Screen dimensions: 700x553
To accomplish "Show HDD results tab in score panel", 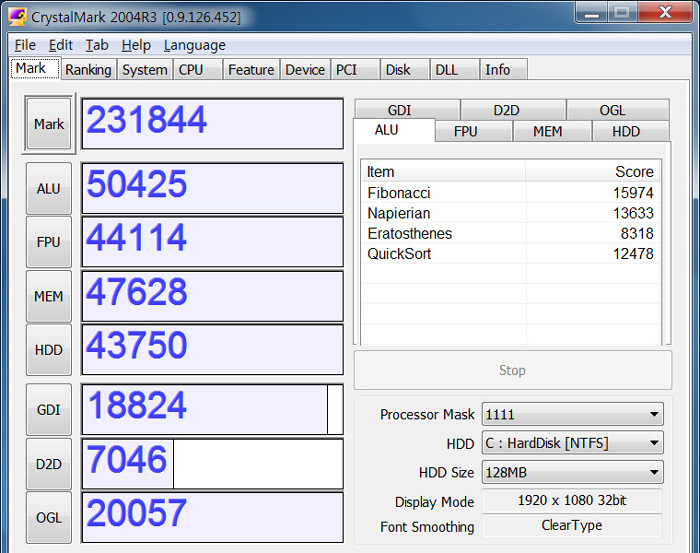I will point(630,131).
